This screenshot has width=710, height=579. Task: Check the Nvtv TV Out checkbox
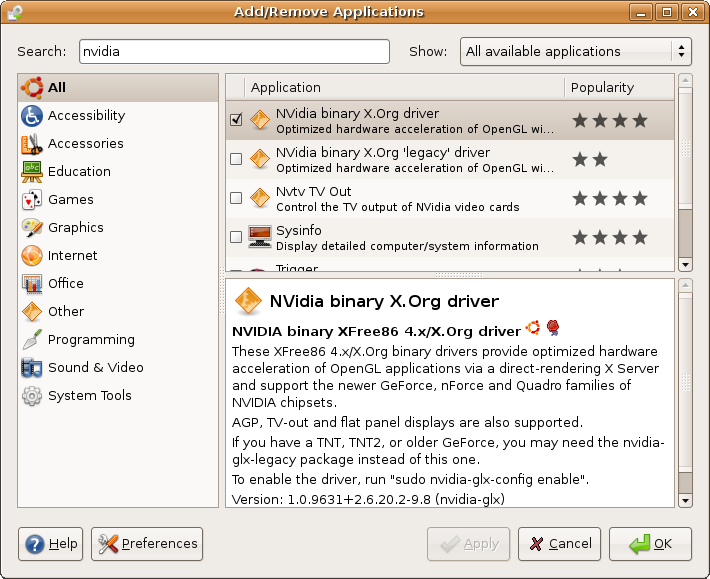236,198
